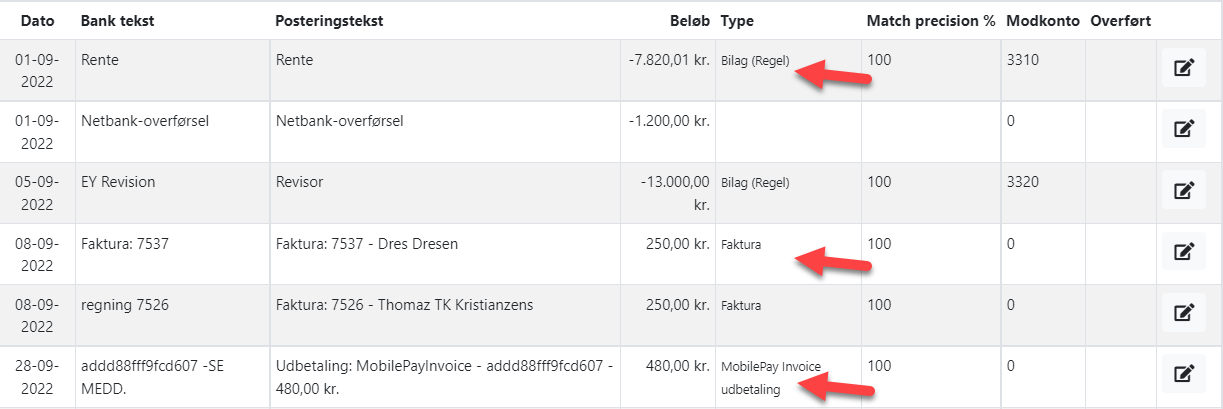This screenshot has width=1223, height=409.
Task: Select Modkonto 3310 cell
Action: pyautogui.click(x=1023, y=60)
